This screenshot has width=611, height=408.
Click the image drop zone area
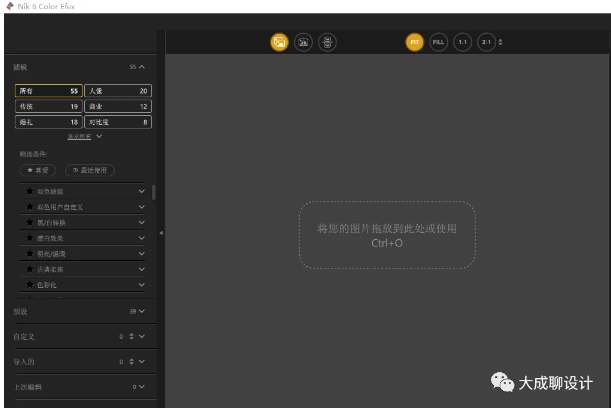pyautogui.click(x=386, y=235)
